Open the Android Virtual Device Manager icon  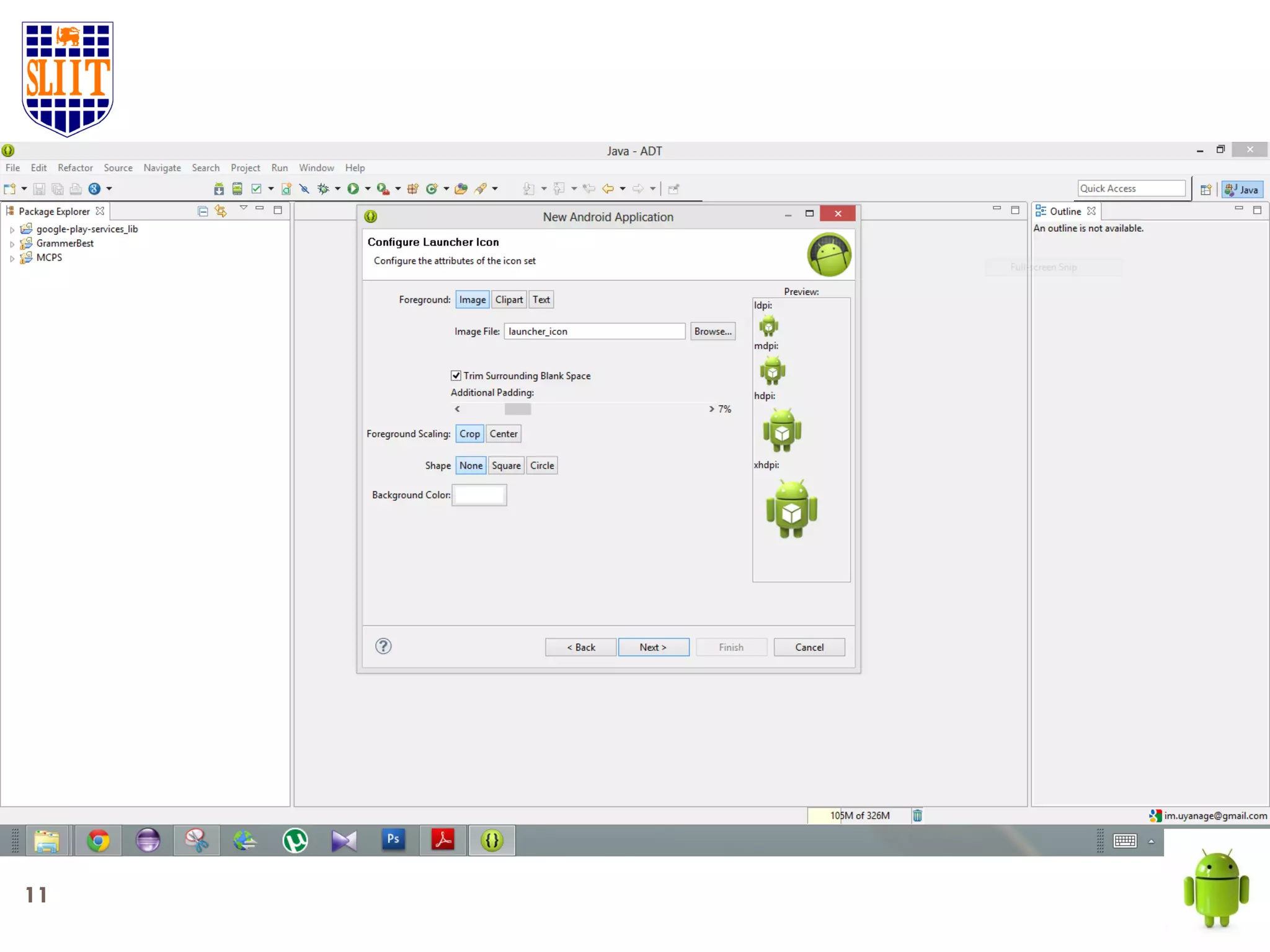point(237,189)
